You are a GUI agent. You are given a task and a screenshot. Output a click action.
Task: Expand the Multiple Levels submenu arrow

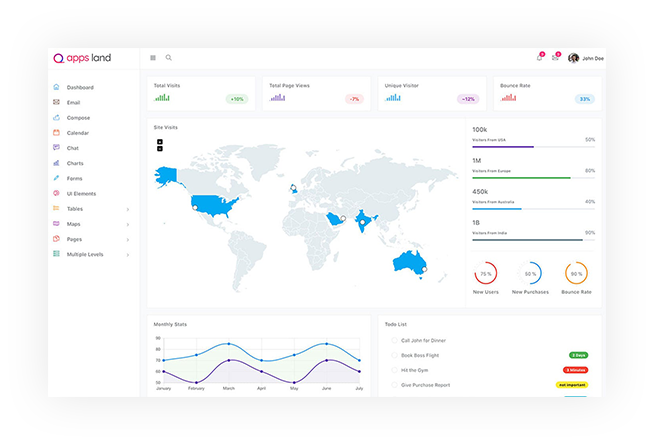coord(128,255)
